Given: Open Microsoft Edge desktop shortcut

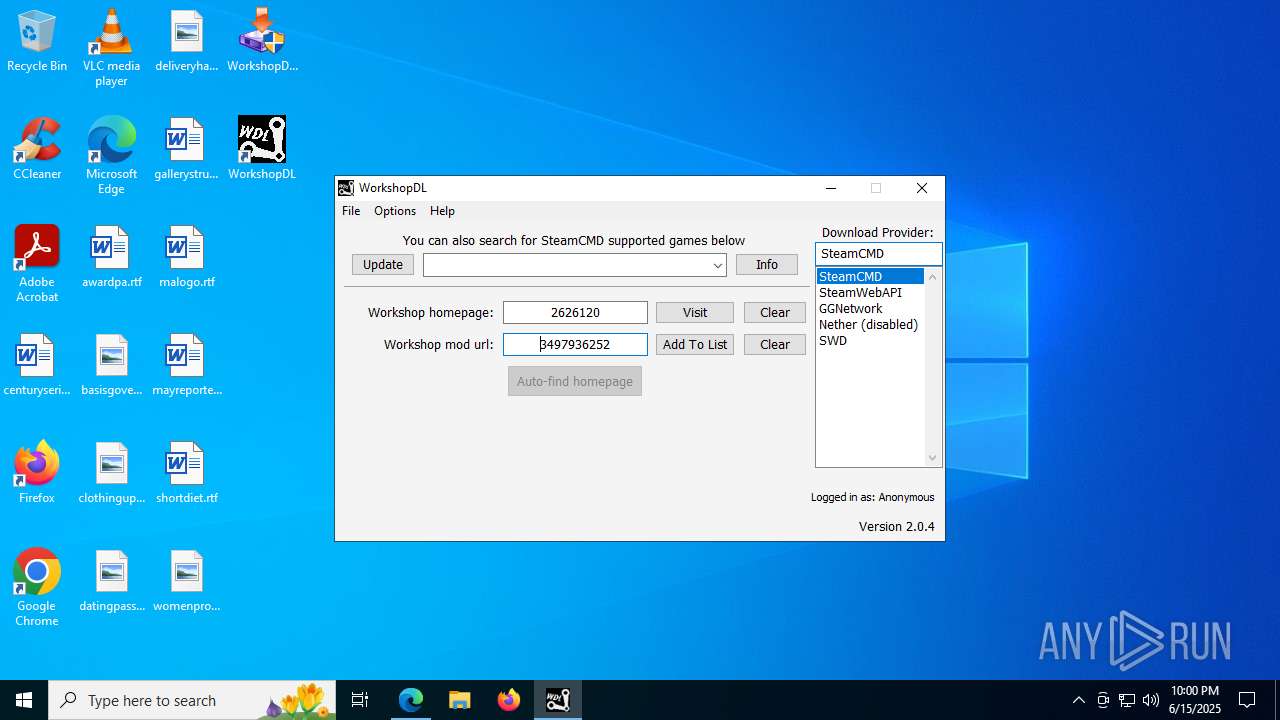Looking at the screenshot, I should [111, 156].
